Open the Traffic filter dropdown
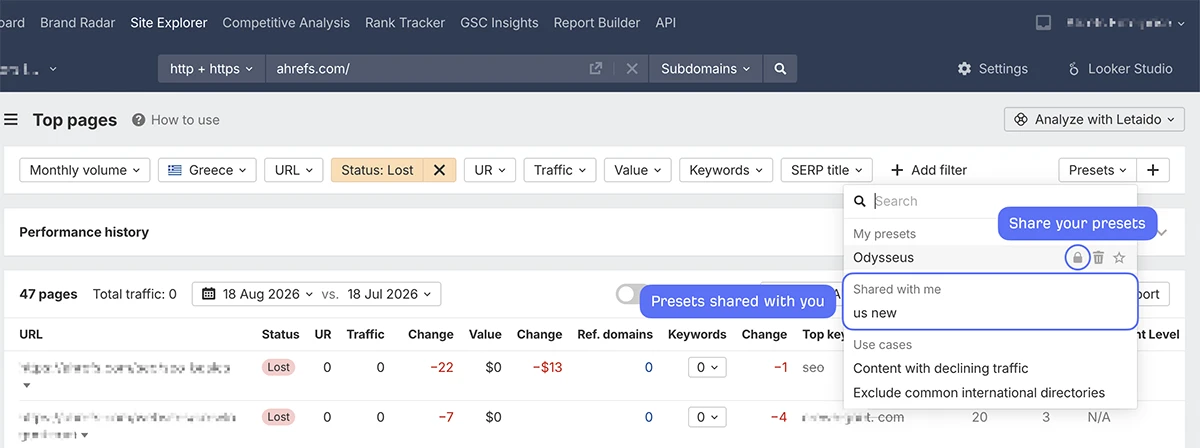This screenshot has width=1200, height=448. pyautogui.click(x=560, y=170)
